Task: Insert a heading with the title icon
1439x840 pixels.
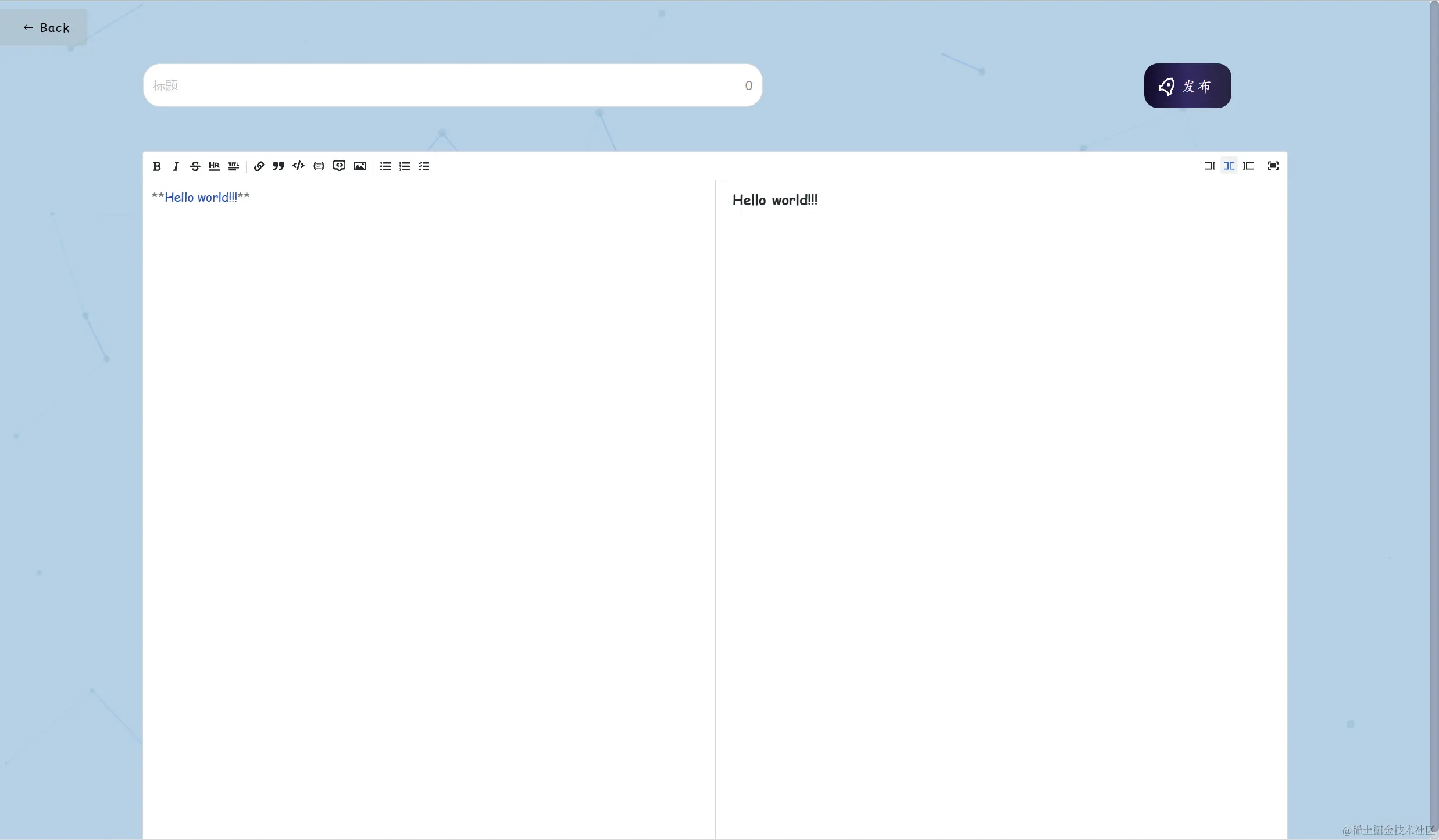Action: 234,166
